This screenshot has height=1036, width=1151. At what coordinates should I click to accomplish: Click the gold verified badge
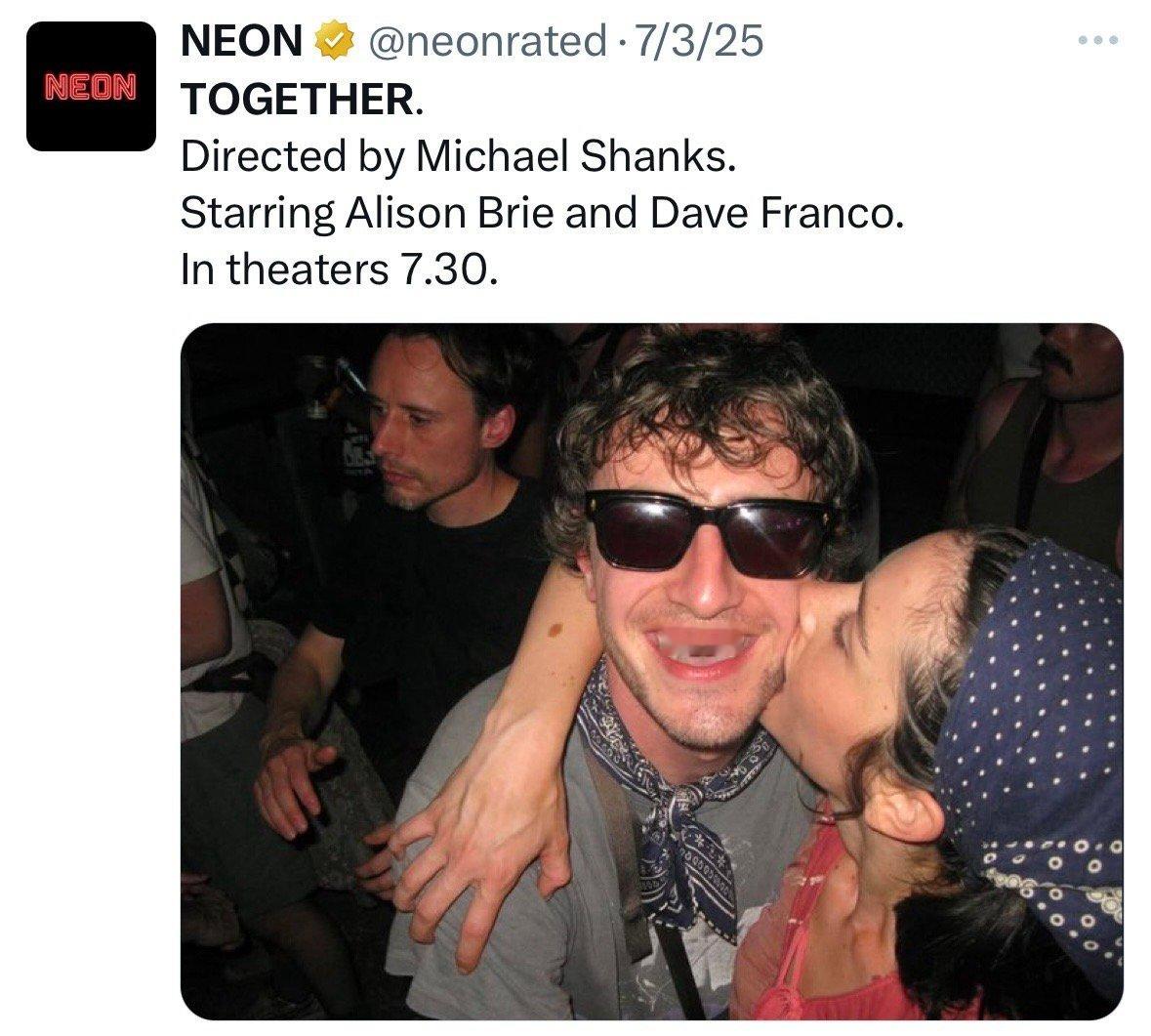click(x=334, y=40)
